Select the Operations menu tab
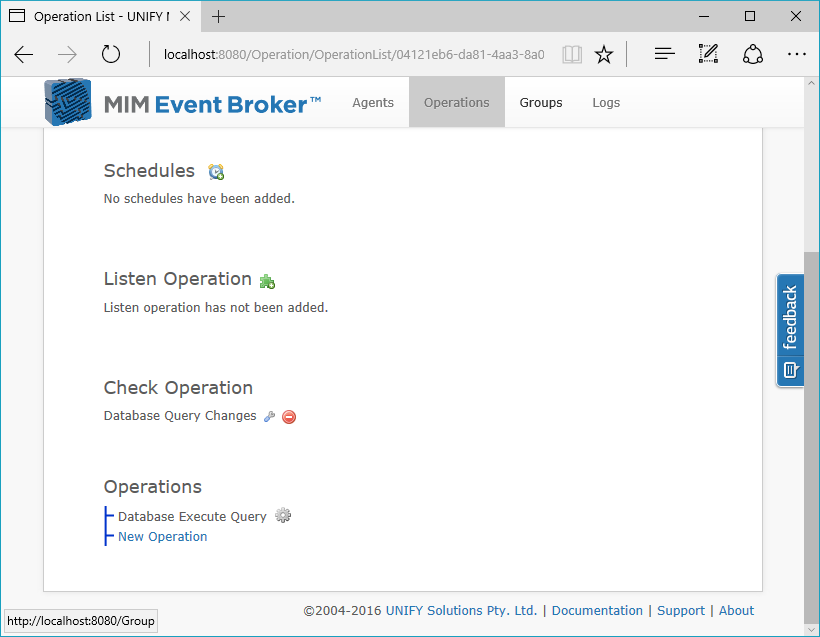This screenshot has height=637, width=820. (x=457, y=103)
